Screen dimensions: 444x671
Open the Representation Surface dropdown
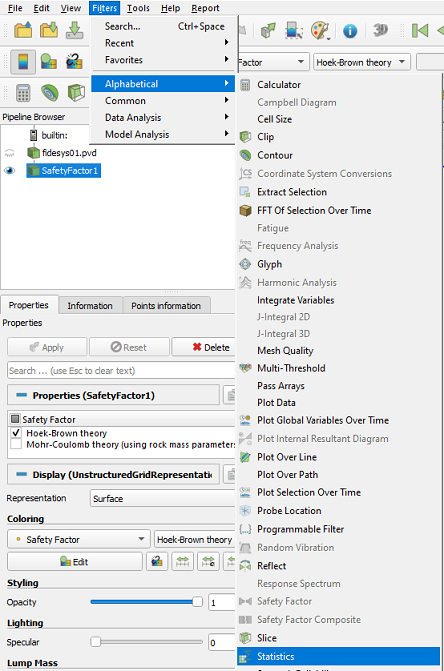click(163, 499)
